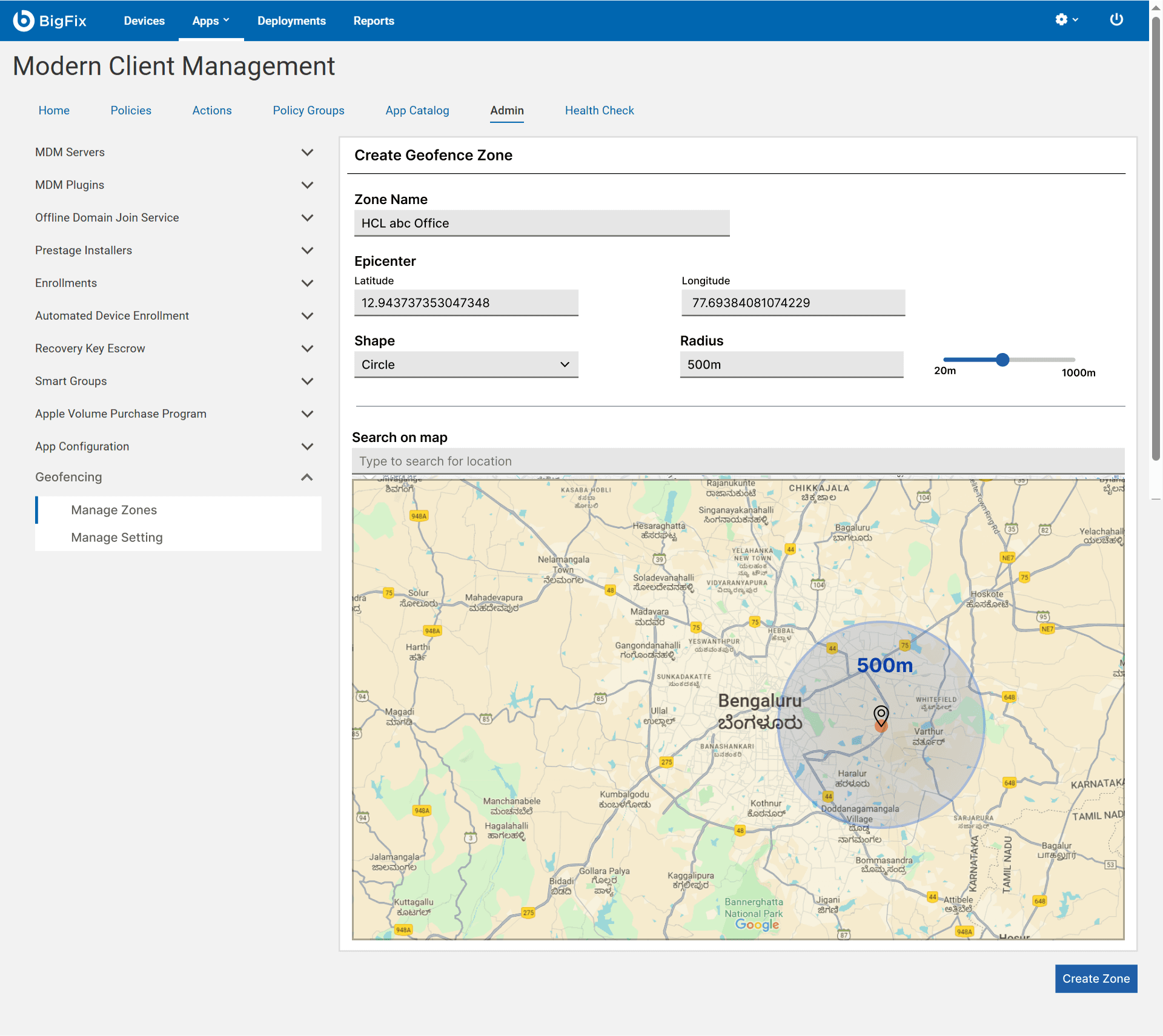Select Manage Setting in sidebar
The image size is (1163, 1036).
(x=178, y=537)
